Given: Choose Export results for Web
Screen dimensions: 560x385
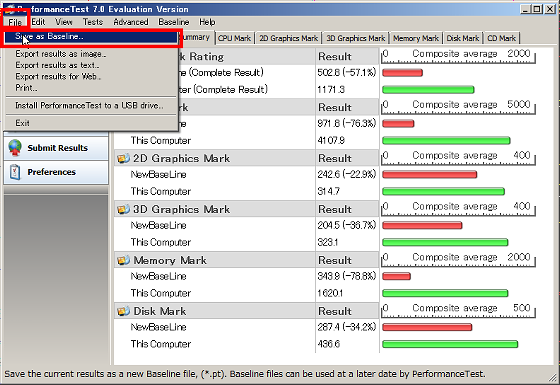Looking at the screenshot, I should click(91, 76).
